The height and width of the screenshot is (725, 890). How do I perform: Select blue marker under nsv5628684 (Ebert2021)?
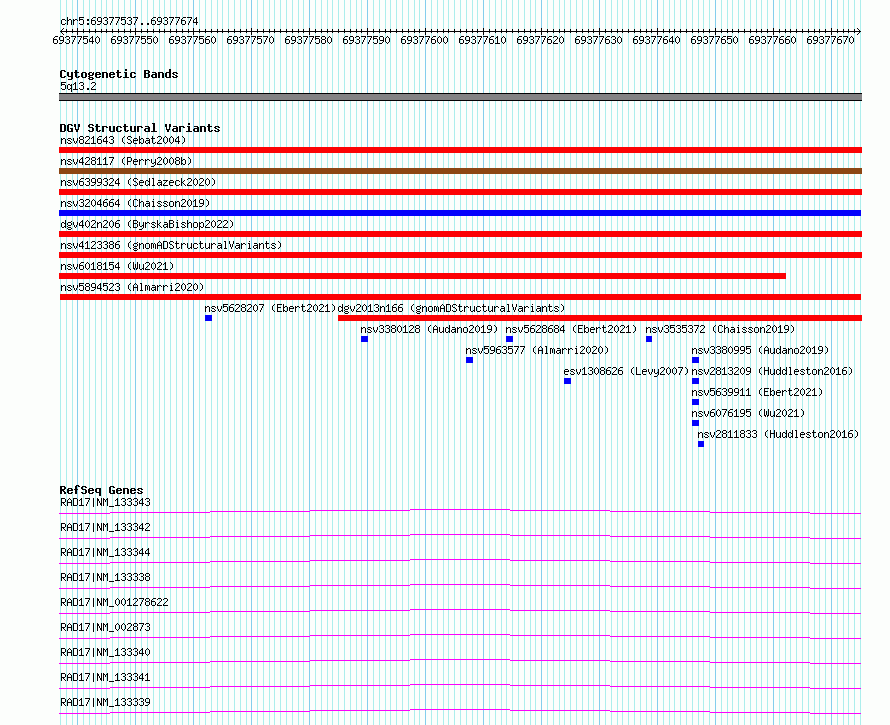509,339
